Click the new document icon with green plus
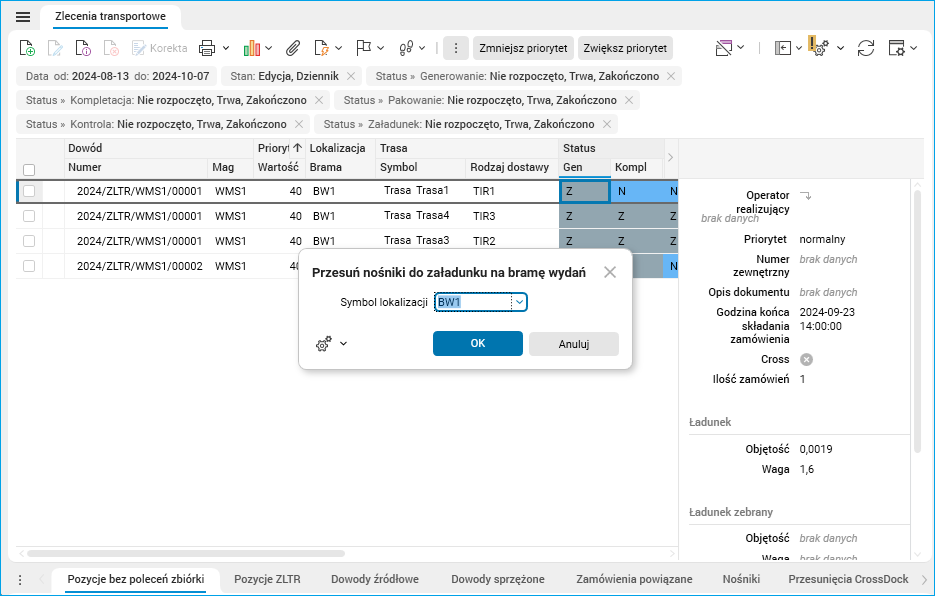The height and width of the screenshot is (596, 935). click(x=27, y=48)
